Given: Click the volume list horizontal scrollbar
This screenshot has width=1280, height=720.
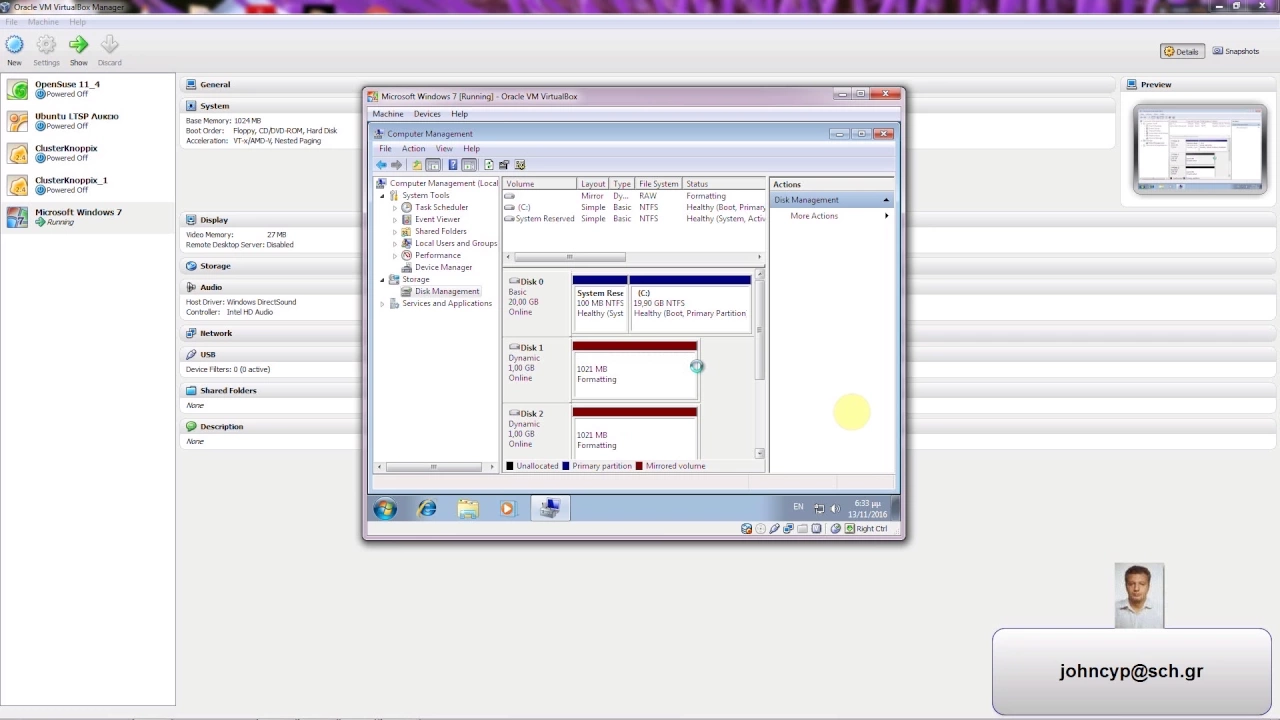Looking at the screenshot, I should 570,257.
